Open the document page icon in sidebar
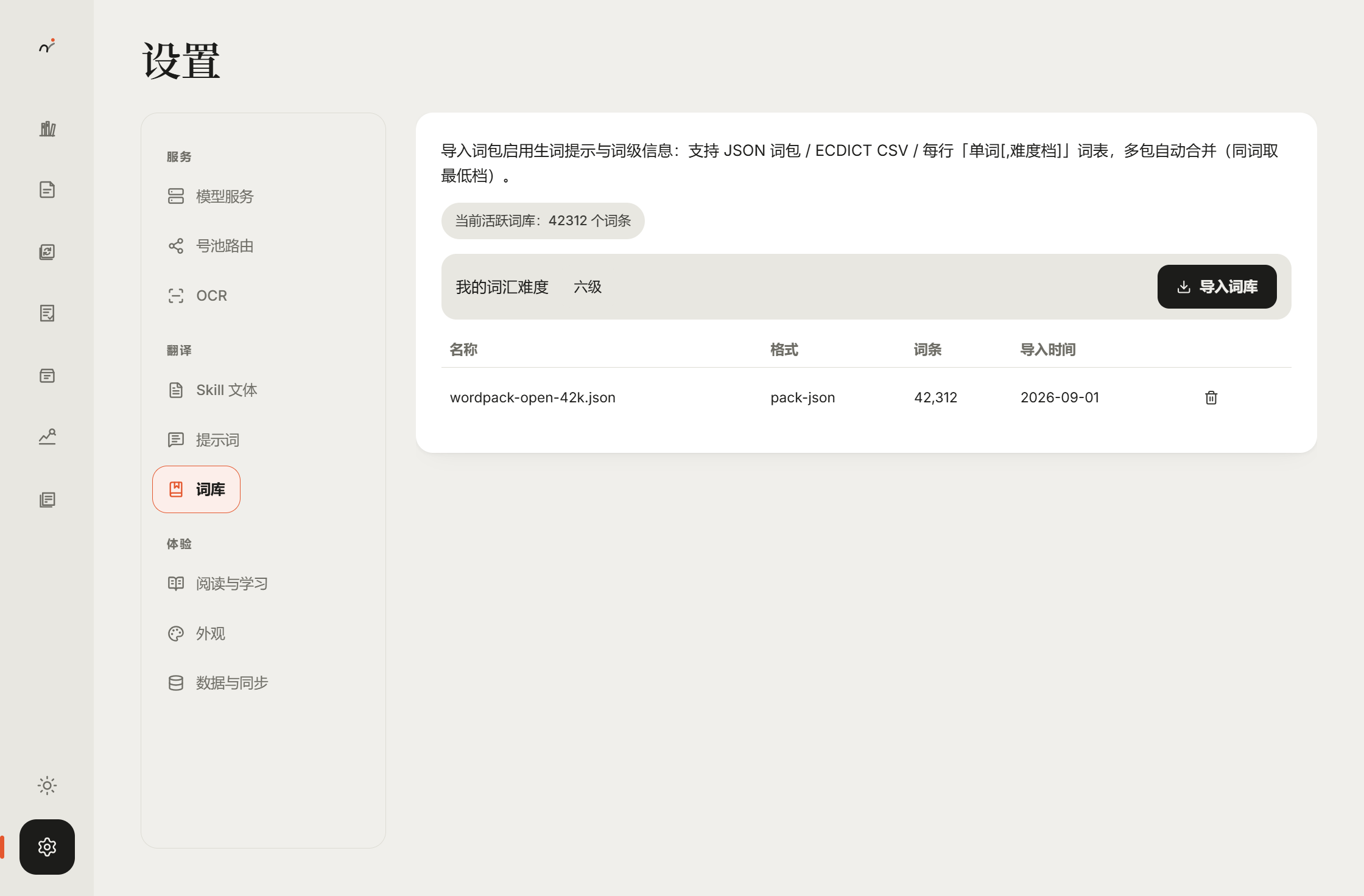The height and width of the screenshot is (896, 1364). pos(47,190)
